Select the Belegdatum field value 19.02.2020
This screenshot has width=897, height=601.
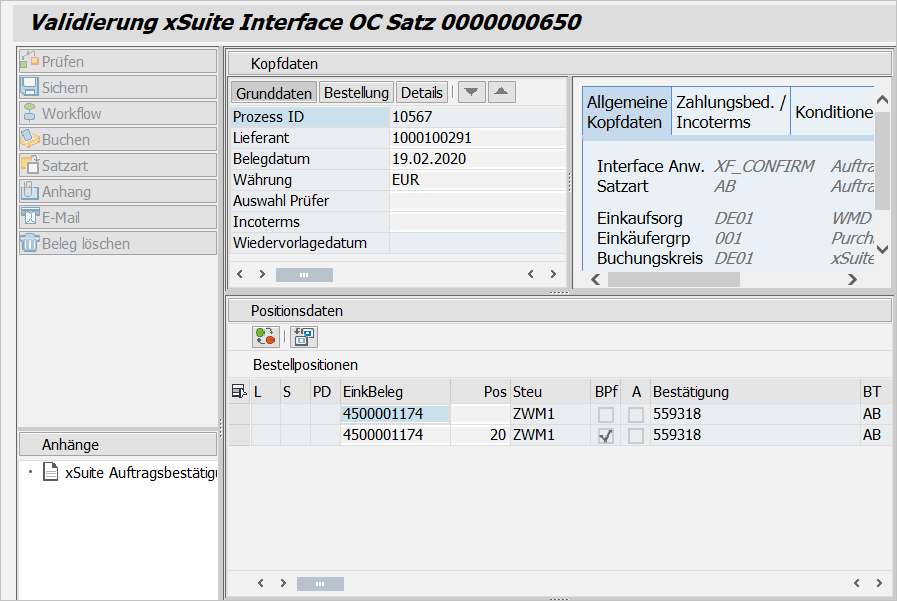[x=477, y=159]
